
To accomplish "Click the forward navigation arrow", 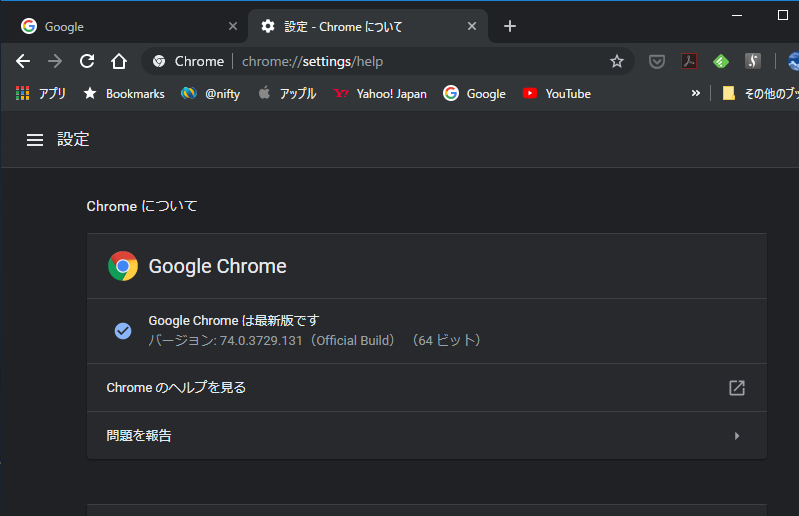I will tap(55, 62).
